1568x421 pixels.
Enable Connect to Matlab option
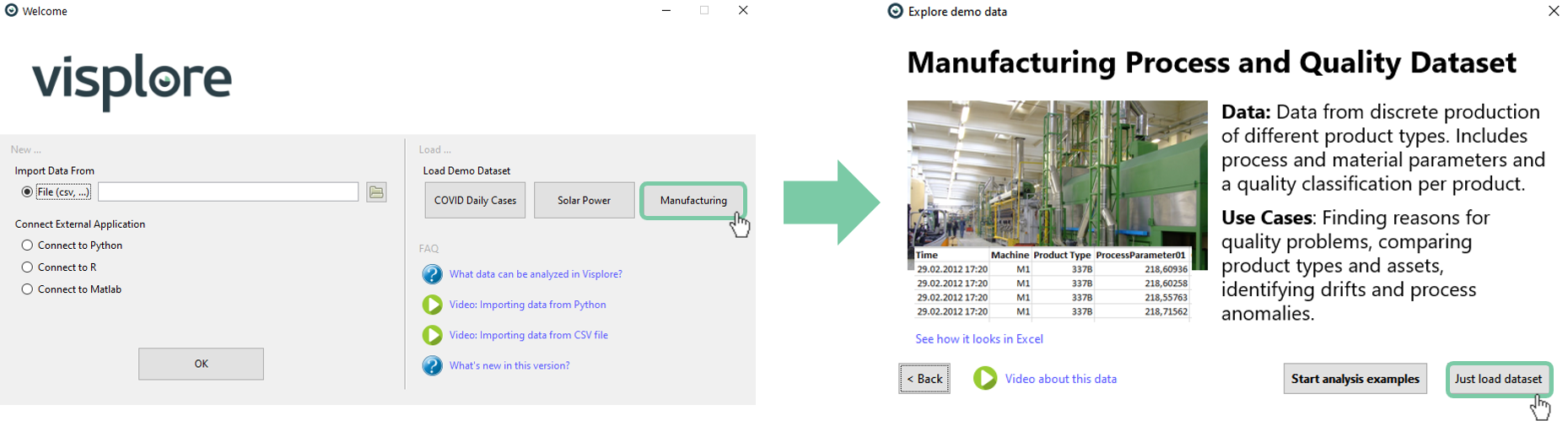tap(27, 289)
